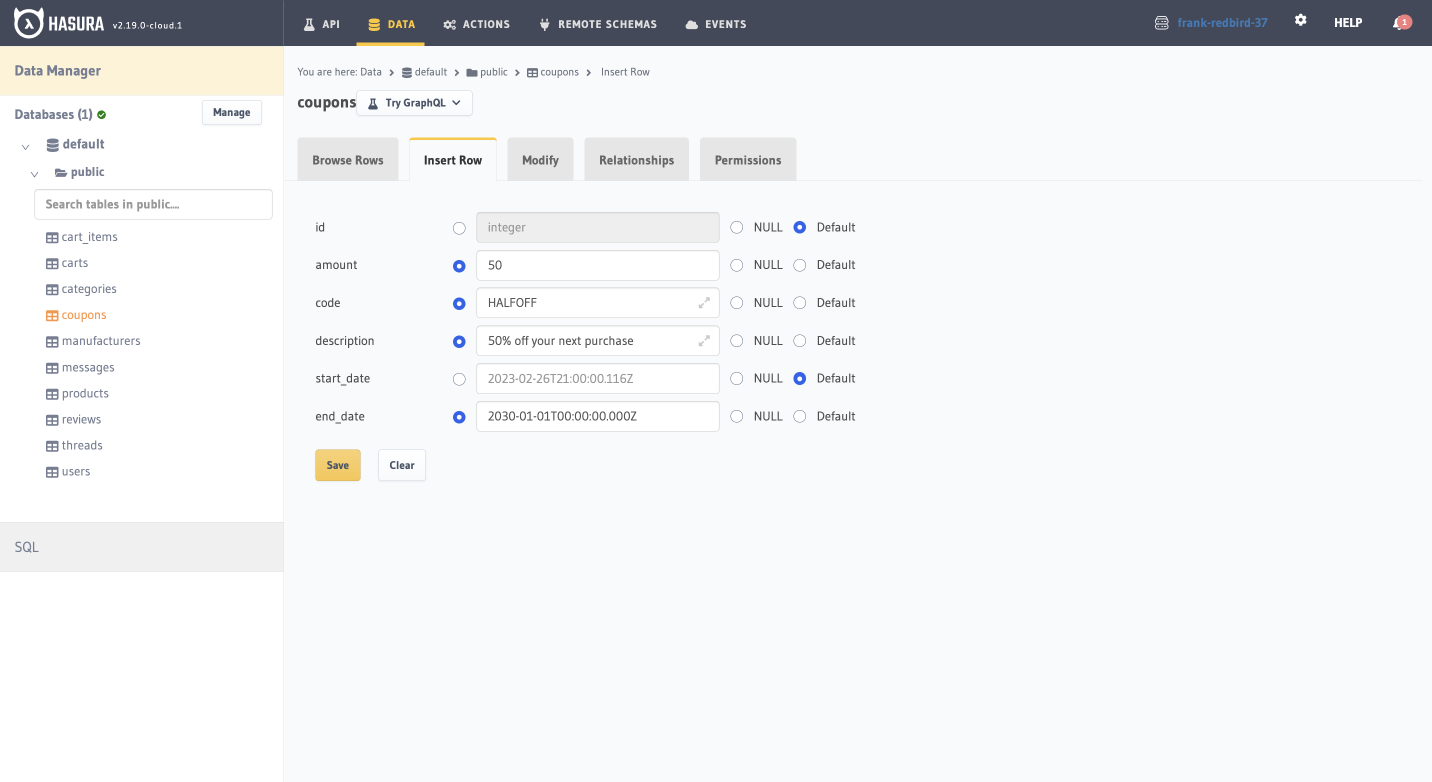Enable NULL for the amount column
This screenshot has width=1432, height=782.
tap(736, 265)
